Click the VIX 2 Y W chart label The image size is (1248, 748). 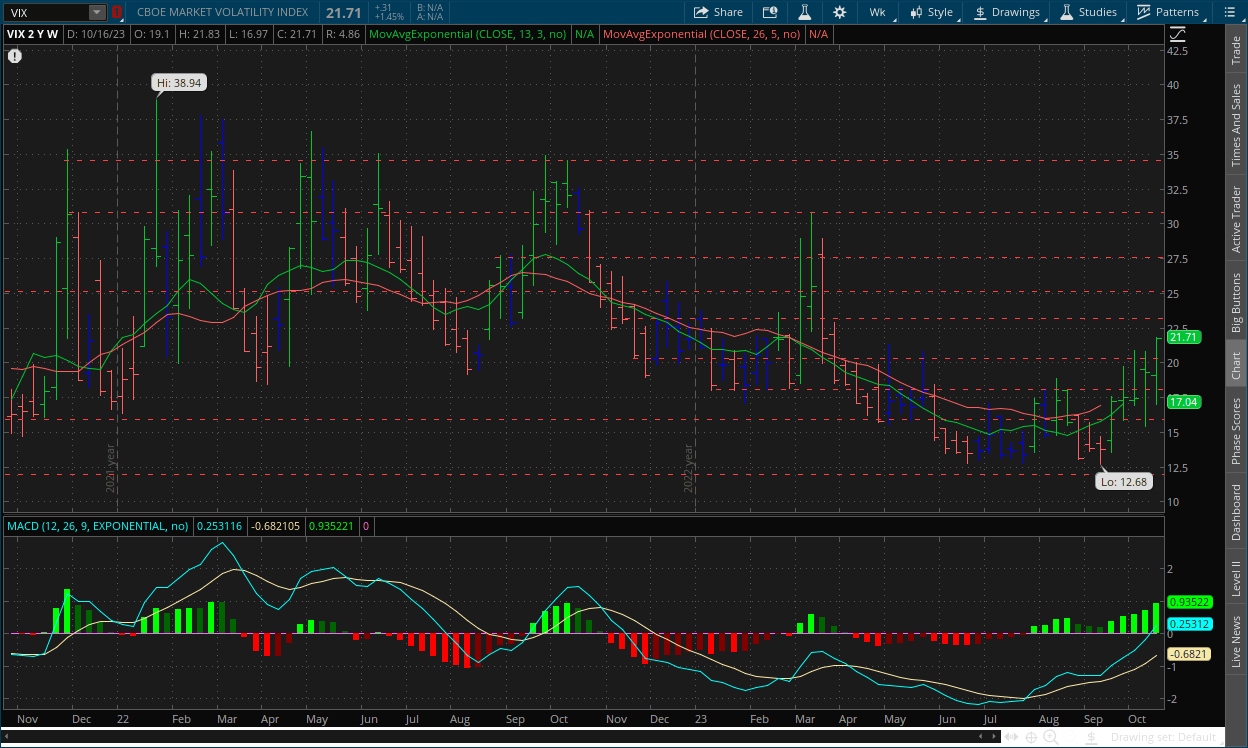point(33,34)
